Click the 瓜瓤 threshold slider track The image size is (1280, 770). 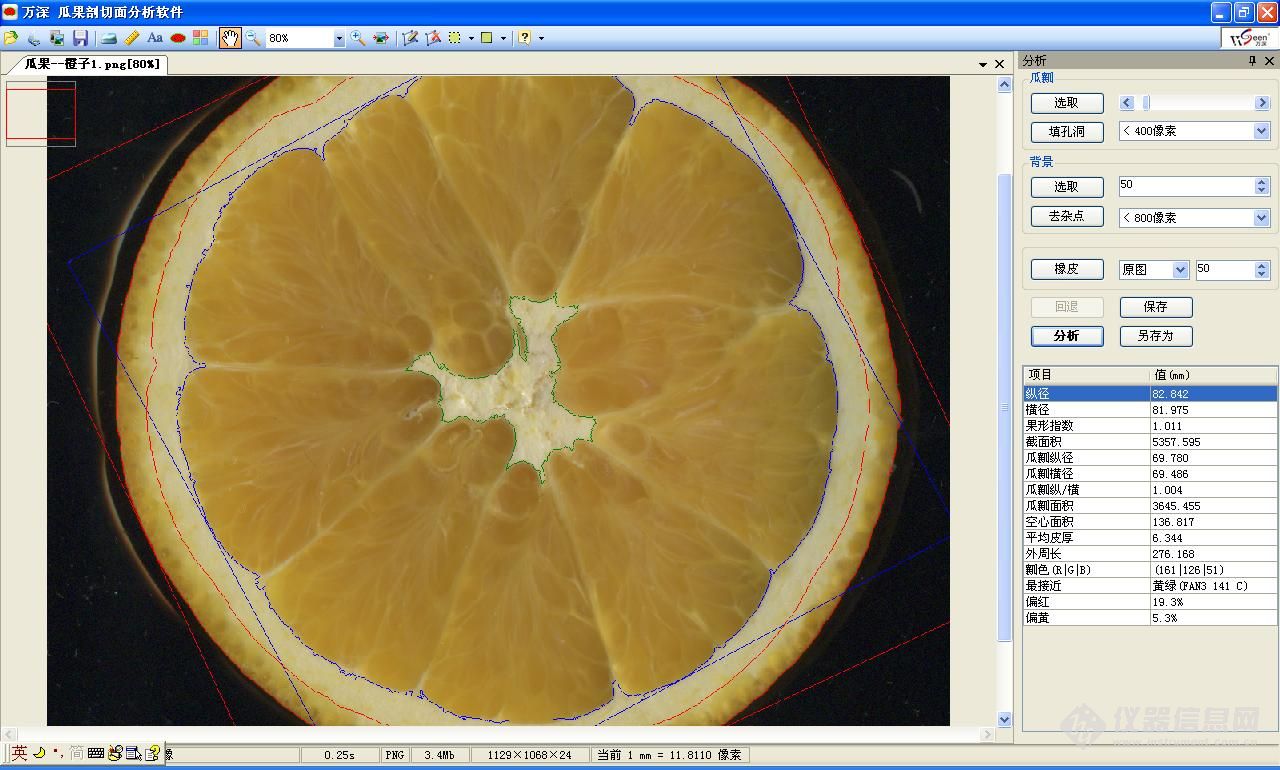tap(1200, 103)
